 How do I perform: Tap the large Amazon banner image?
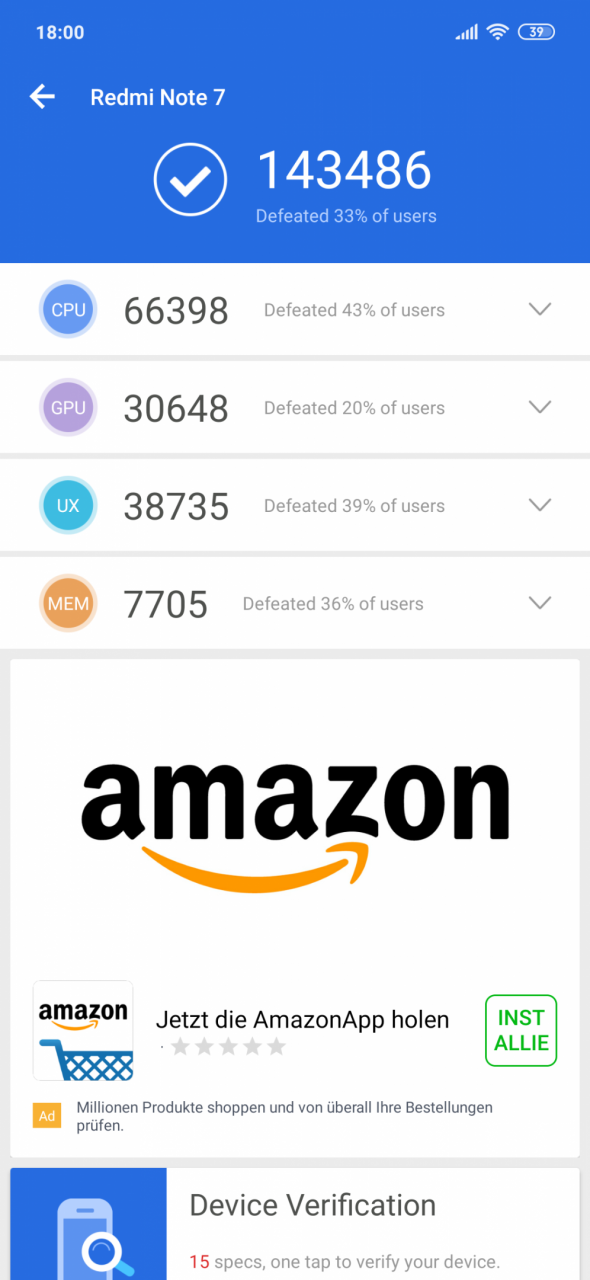click(x=295, y=815)
